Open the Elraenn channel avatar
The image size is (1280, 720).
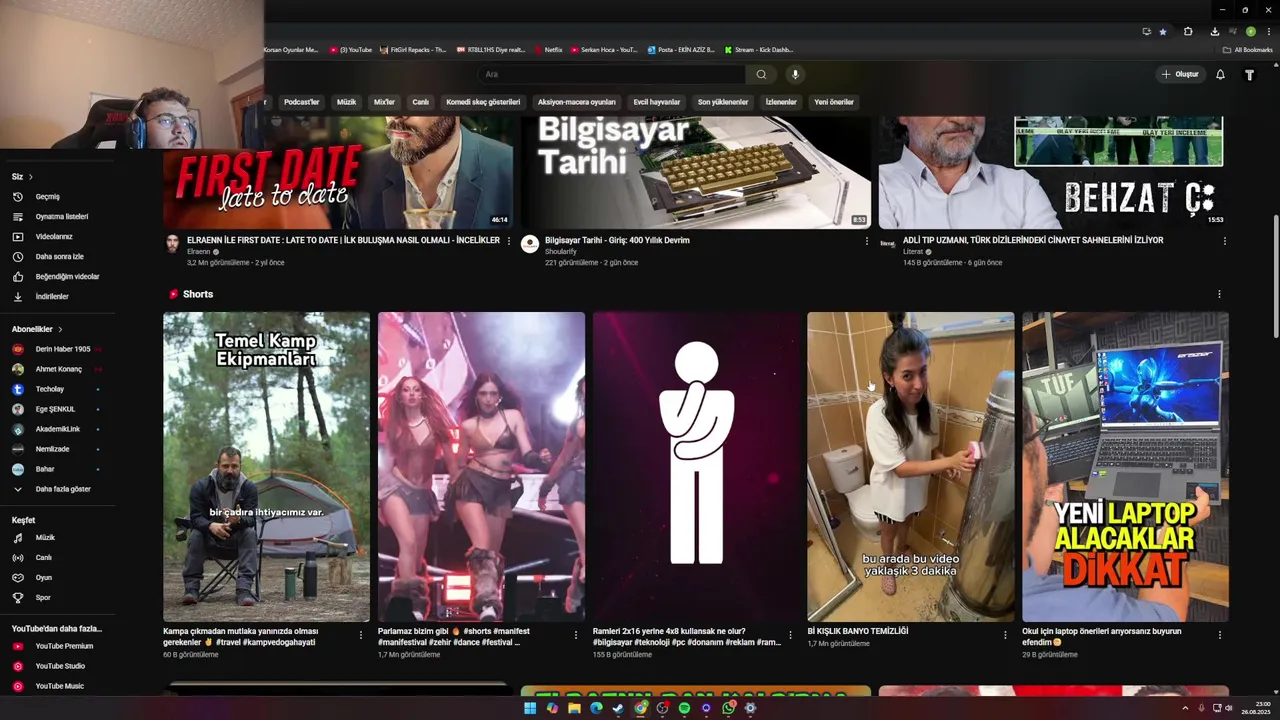click(x=172, y=244)
